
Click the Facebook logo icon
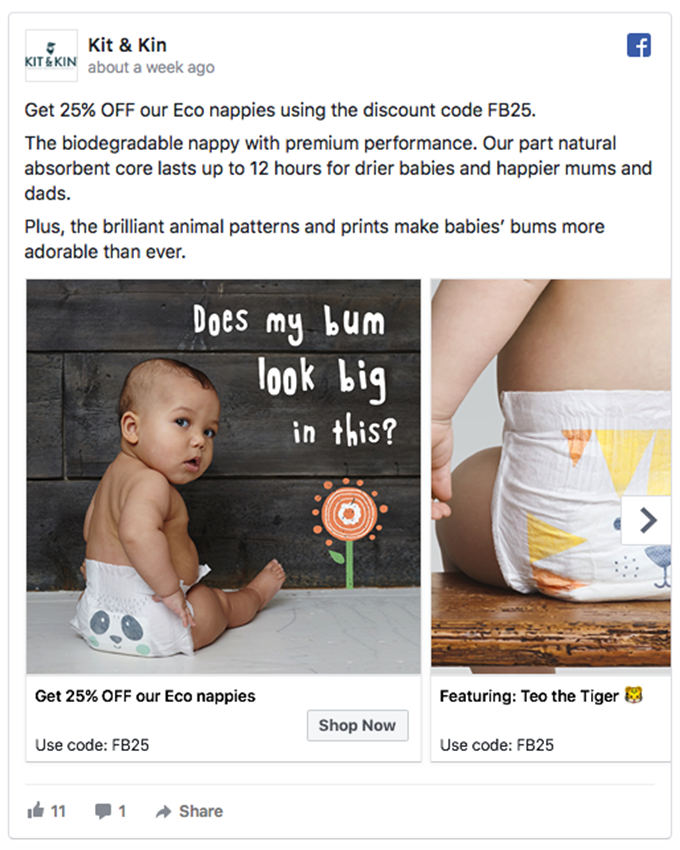[x=639, y=45]
